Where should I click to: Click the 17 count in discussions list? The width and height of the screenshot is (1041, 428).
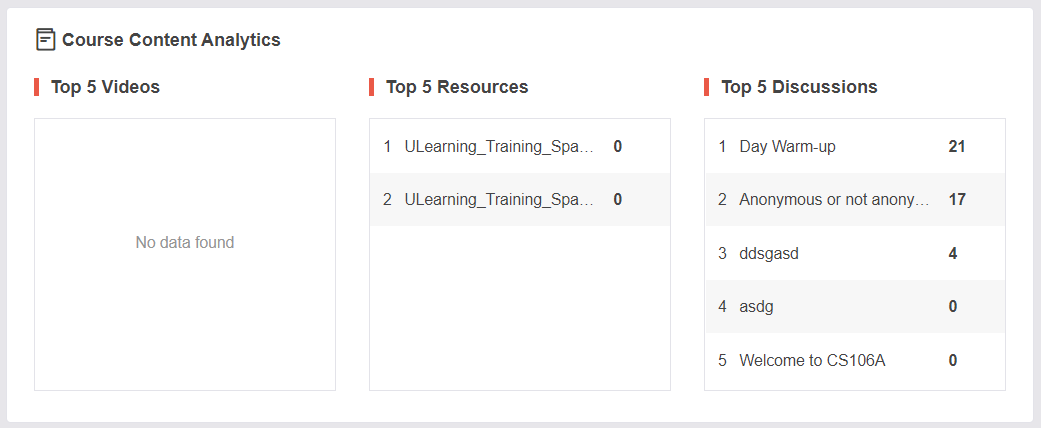(x=957, y=200)
